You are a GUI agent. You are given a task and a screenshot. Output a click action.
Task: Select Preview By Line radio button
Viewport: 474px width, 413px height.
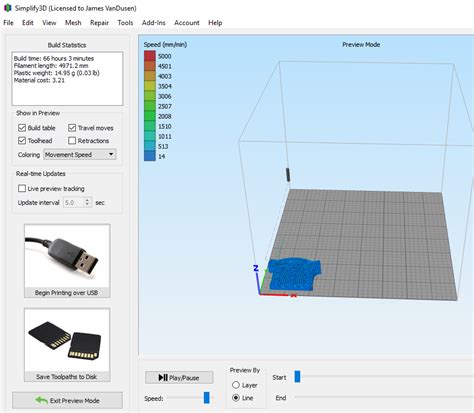pyautogui.click(x=236, y=398)
